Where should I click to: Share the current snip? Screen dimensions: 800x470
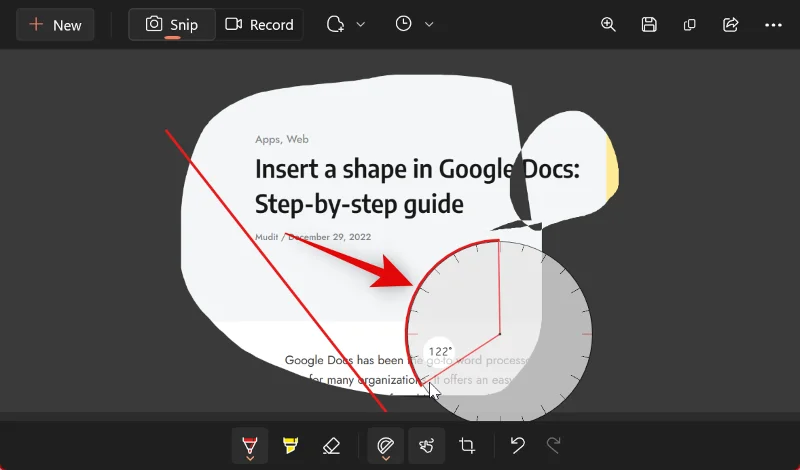click(730, 25)
